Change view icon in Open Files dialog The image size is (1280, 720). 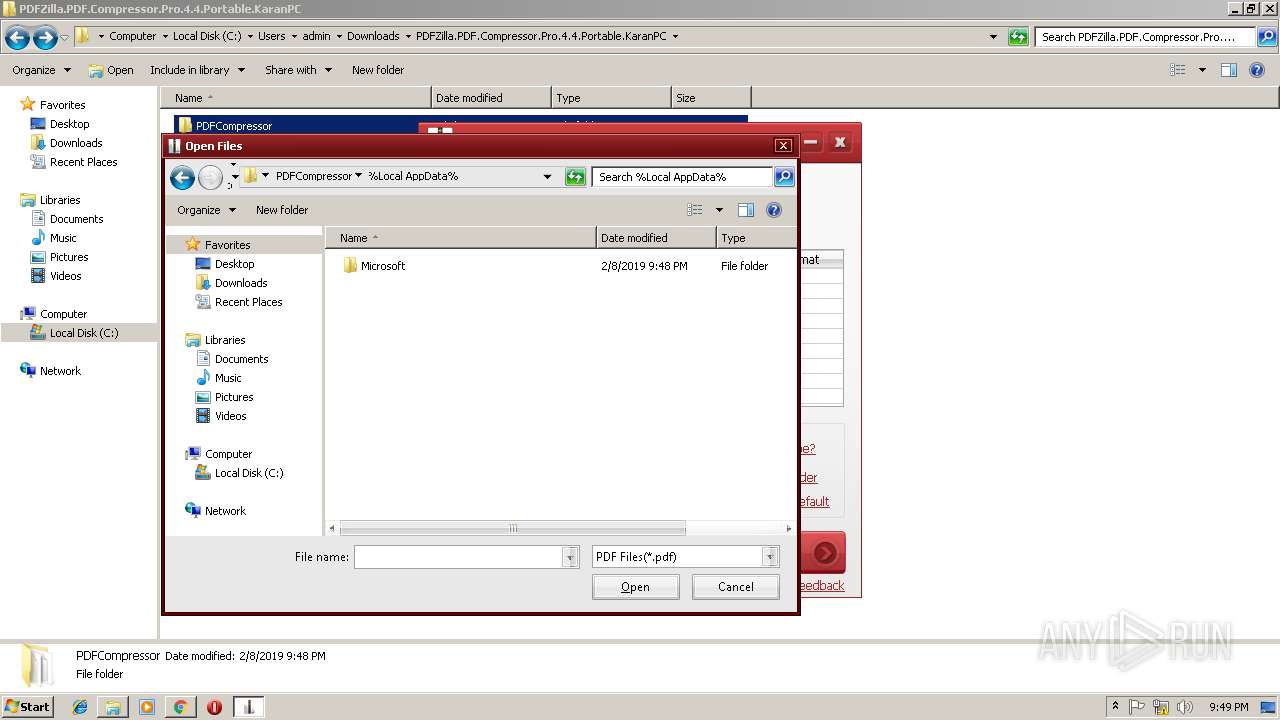click(695, 210)
